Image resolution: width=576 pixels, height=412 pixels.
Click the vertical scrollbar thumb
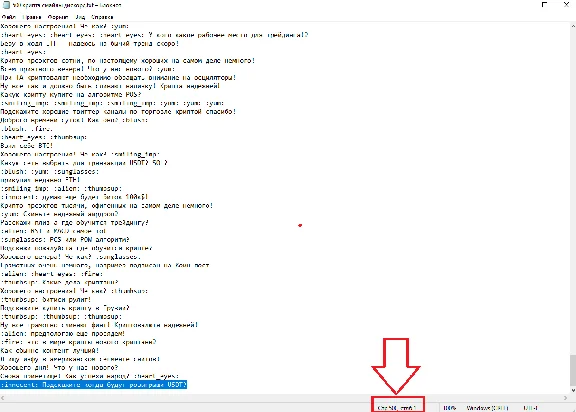point(573,370)
